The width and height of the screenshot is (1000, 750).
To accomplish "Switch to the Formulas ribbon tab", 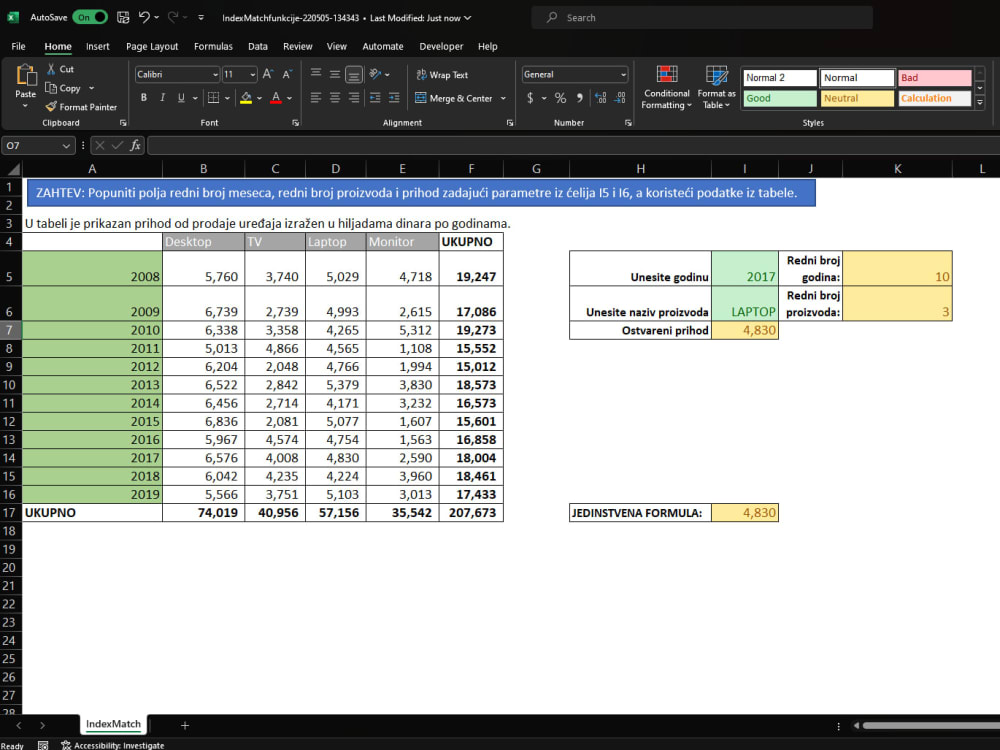I will click(213, 46).
